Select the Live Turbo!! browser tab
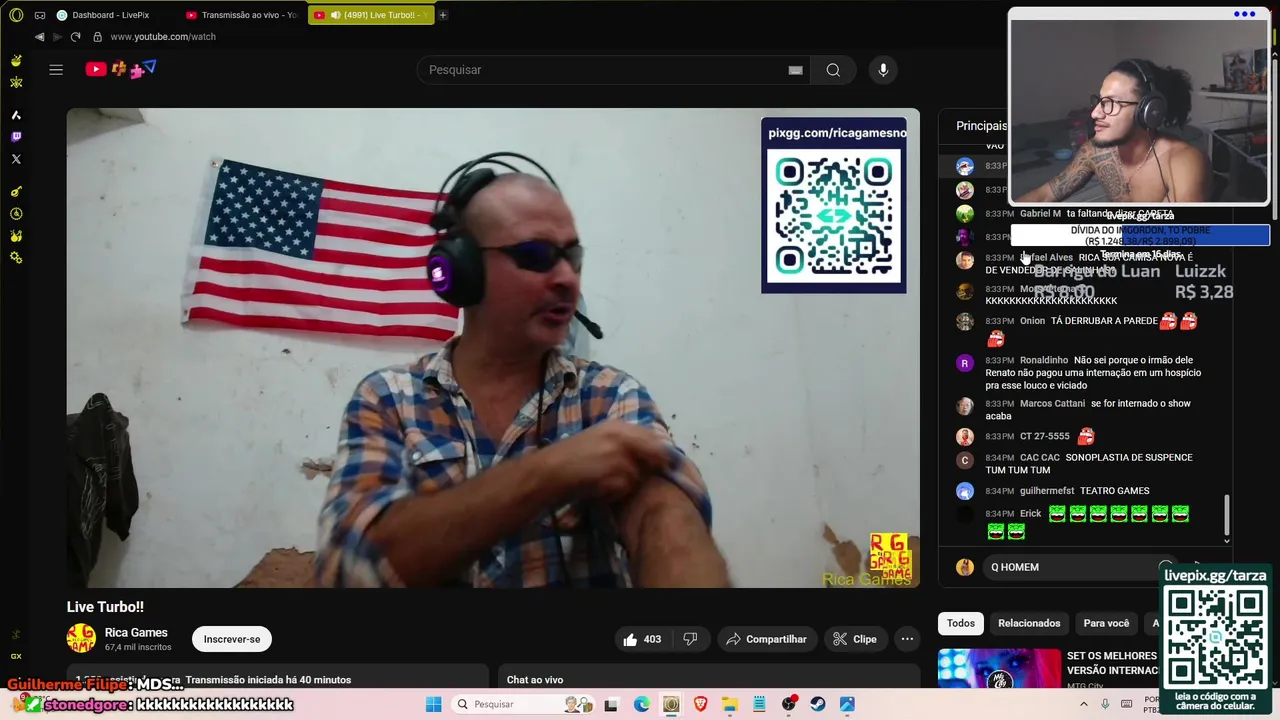The width and height of the screenshot is (1280, 720). pos(372,15)
